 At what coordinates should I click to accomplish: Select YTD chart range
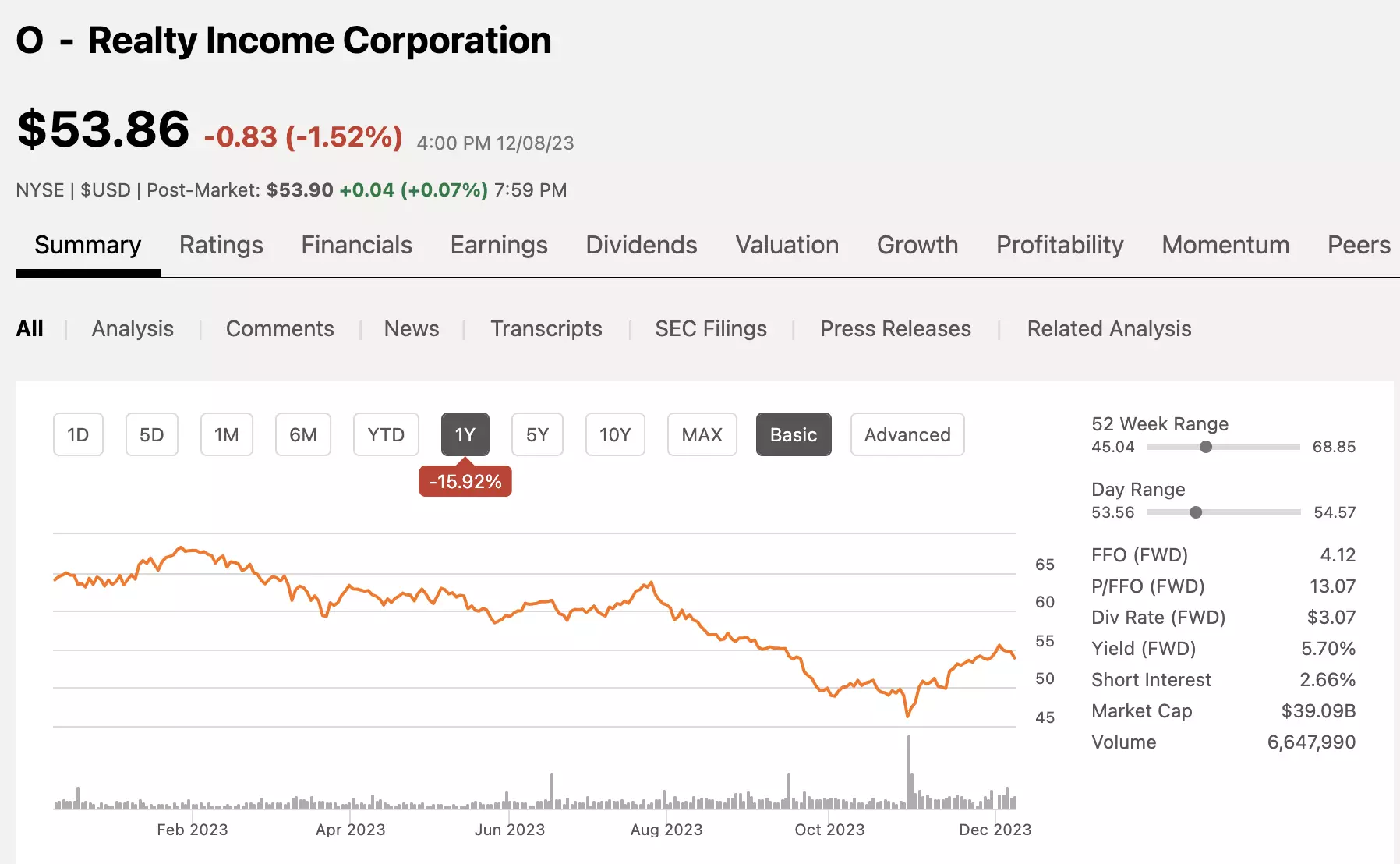(x=386, y=434)
